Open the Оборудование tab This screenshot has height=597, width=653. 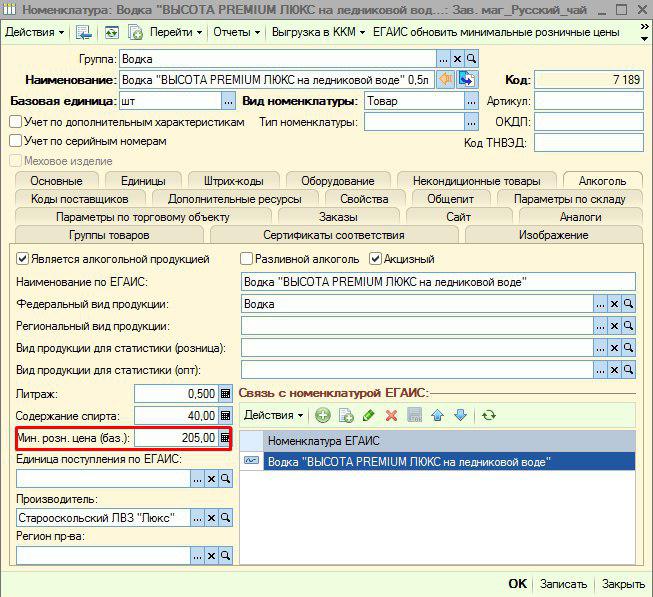338,181
